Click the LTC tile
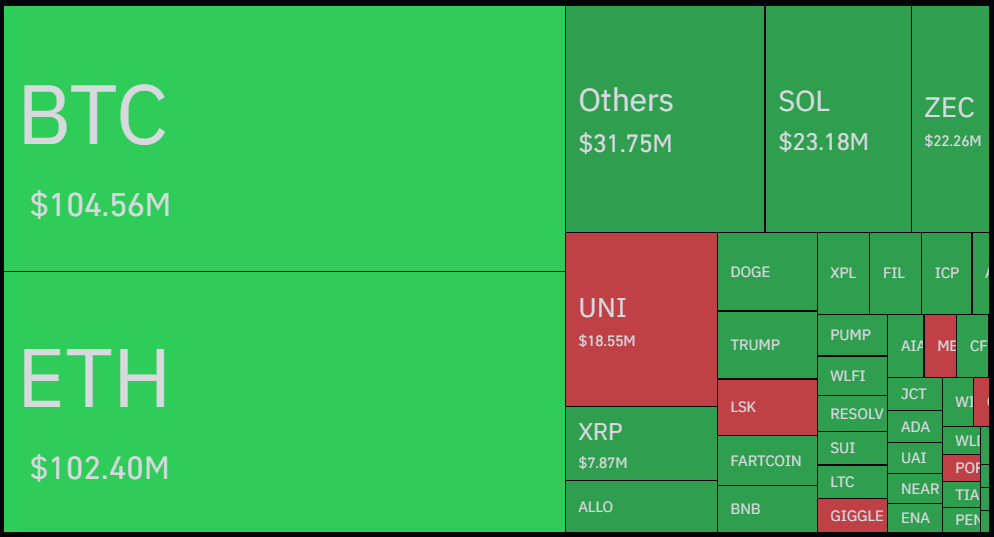Viewport: 994px width, 537px height. coord(852,482)
